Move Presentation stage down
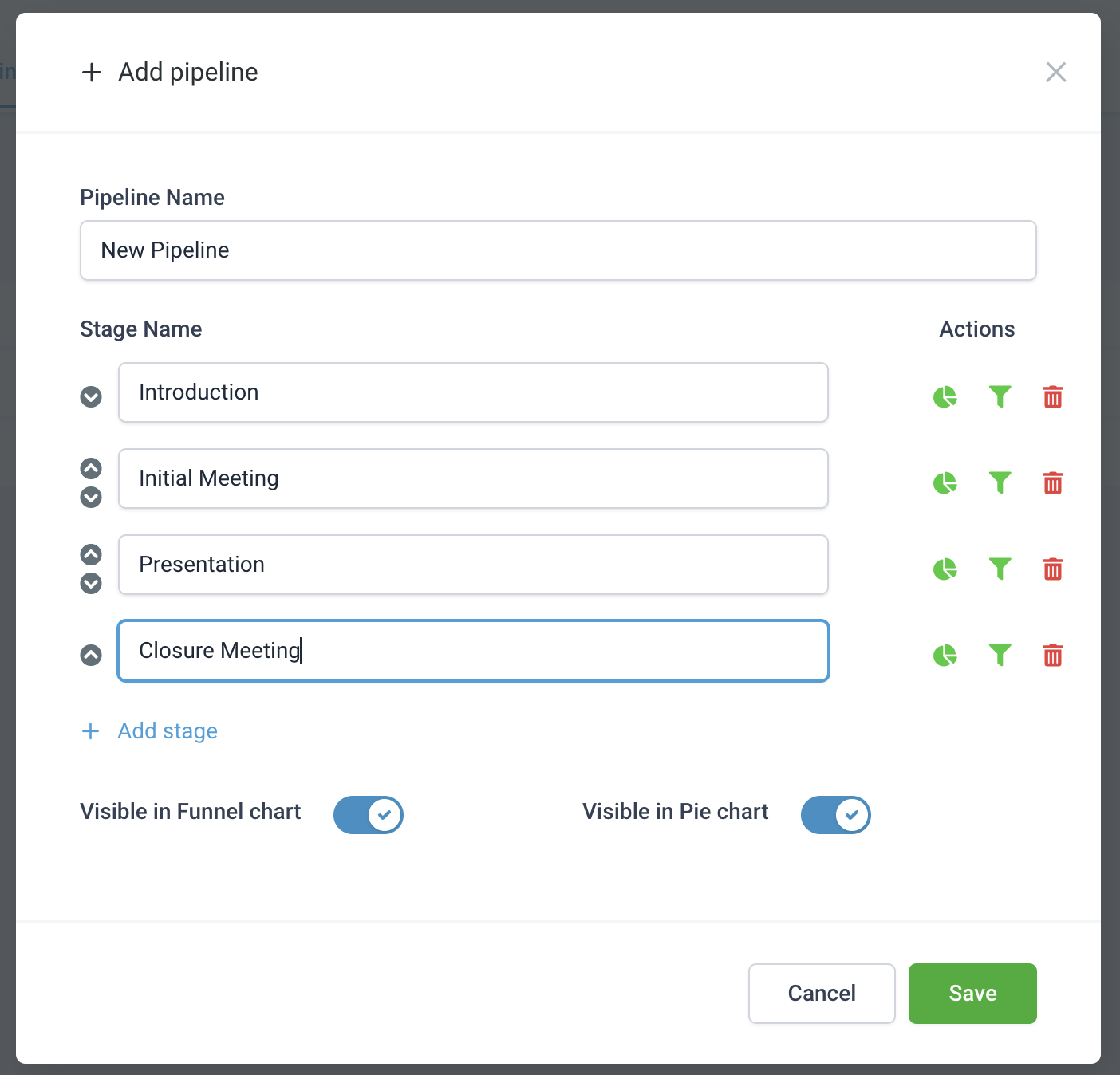Viewport: 1120px width, 1075px height. pos(91,583)
